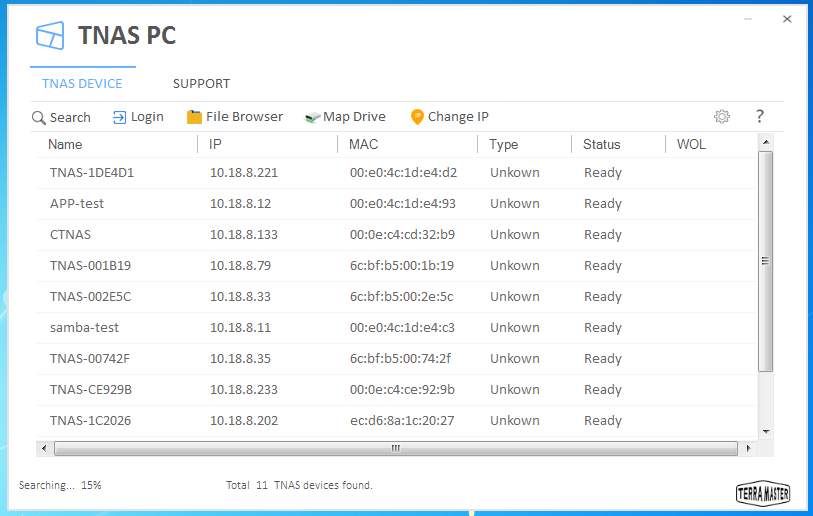
Task: Click the horizontal scrollbar right arrow
Action: (x=745, y=448)
